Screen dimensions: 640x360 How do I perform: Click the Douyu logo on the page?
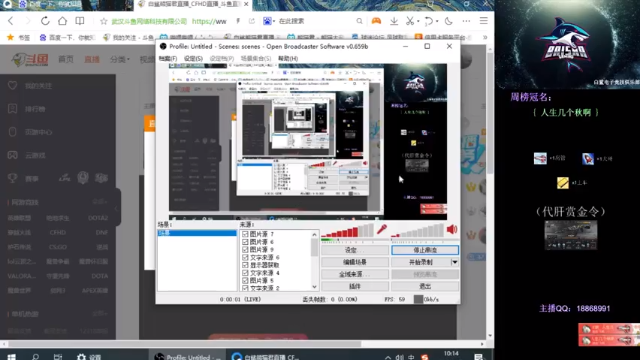29,60
